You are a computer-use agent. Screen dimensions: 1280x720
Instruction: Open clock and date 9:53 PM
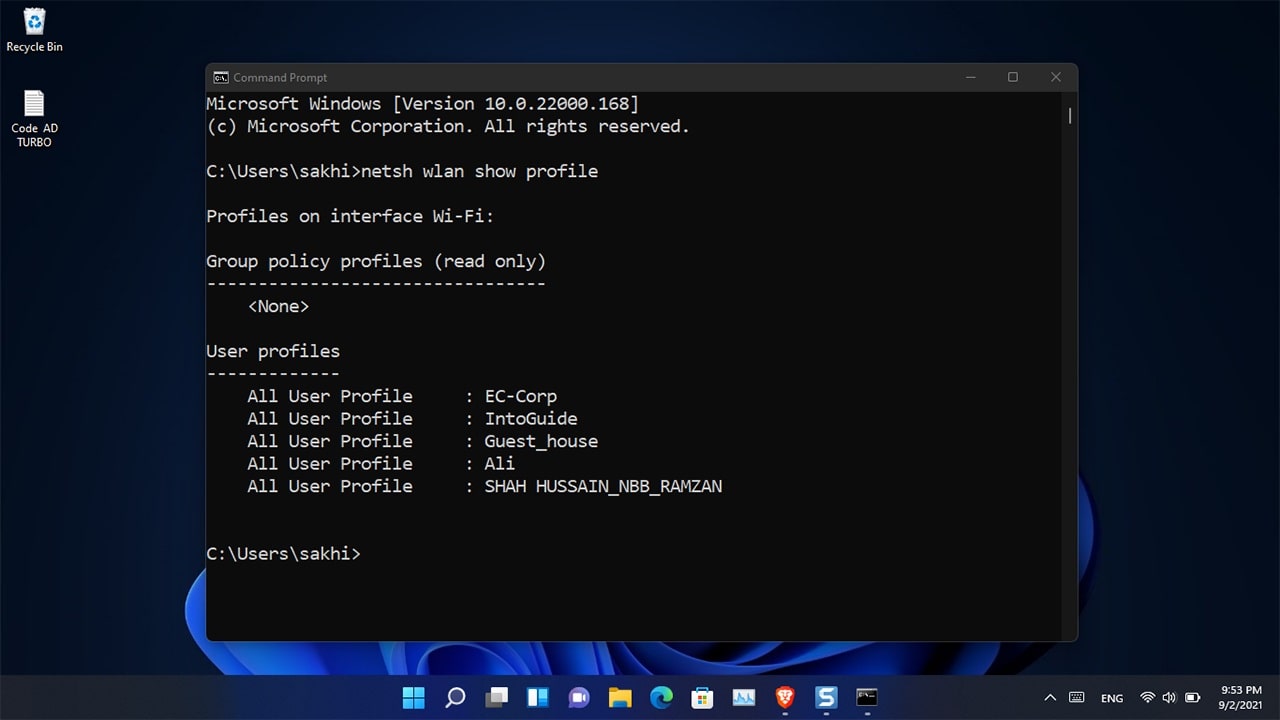click(x=1241, y=697)
